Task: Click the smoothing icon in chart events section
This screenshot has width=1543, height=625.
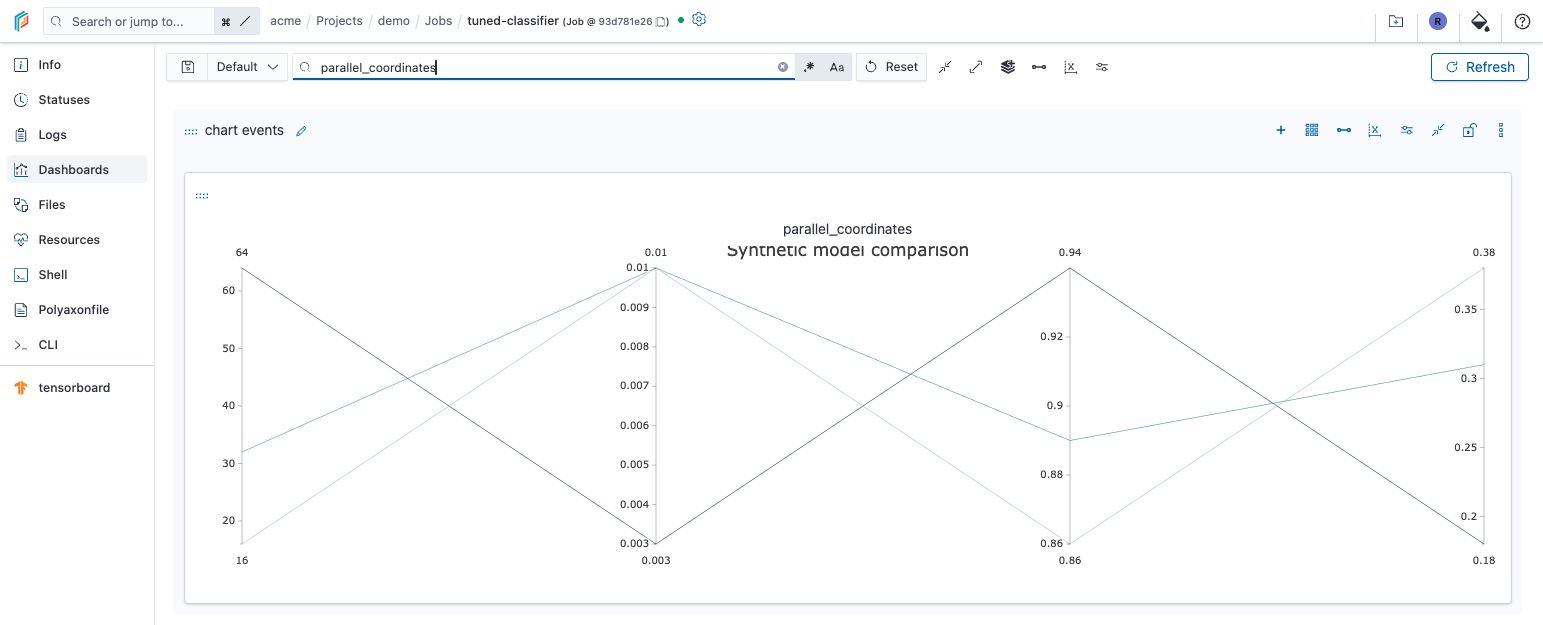Action: coord(1344,130)
